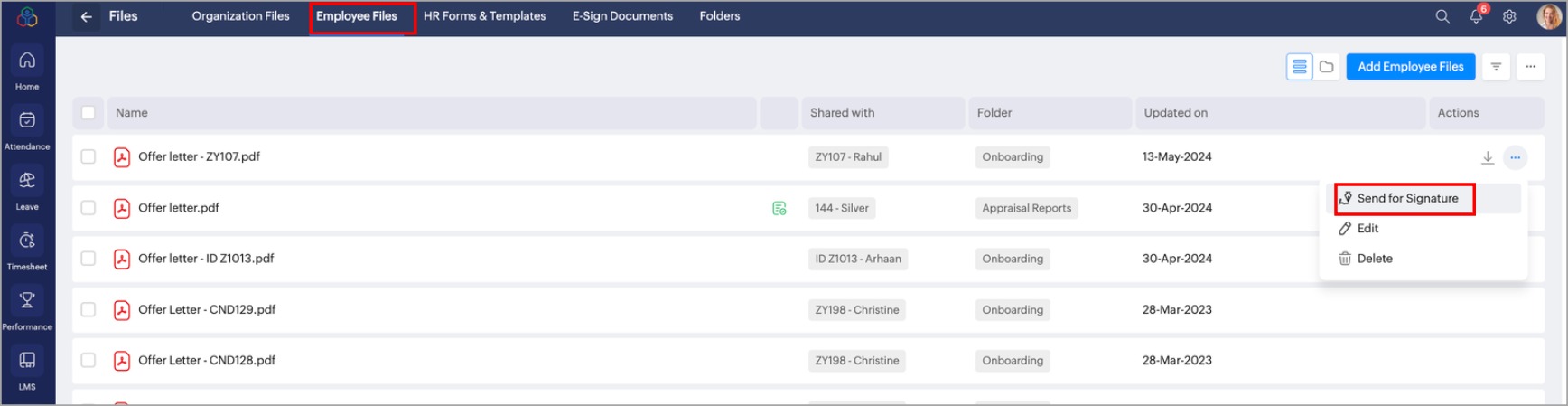
Task: Click the Appraisal Reports folder tag
Action: [x=1026, y=208]
